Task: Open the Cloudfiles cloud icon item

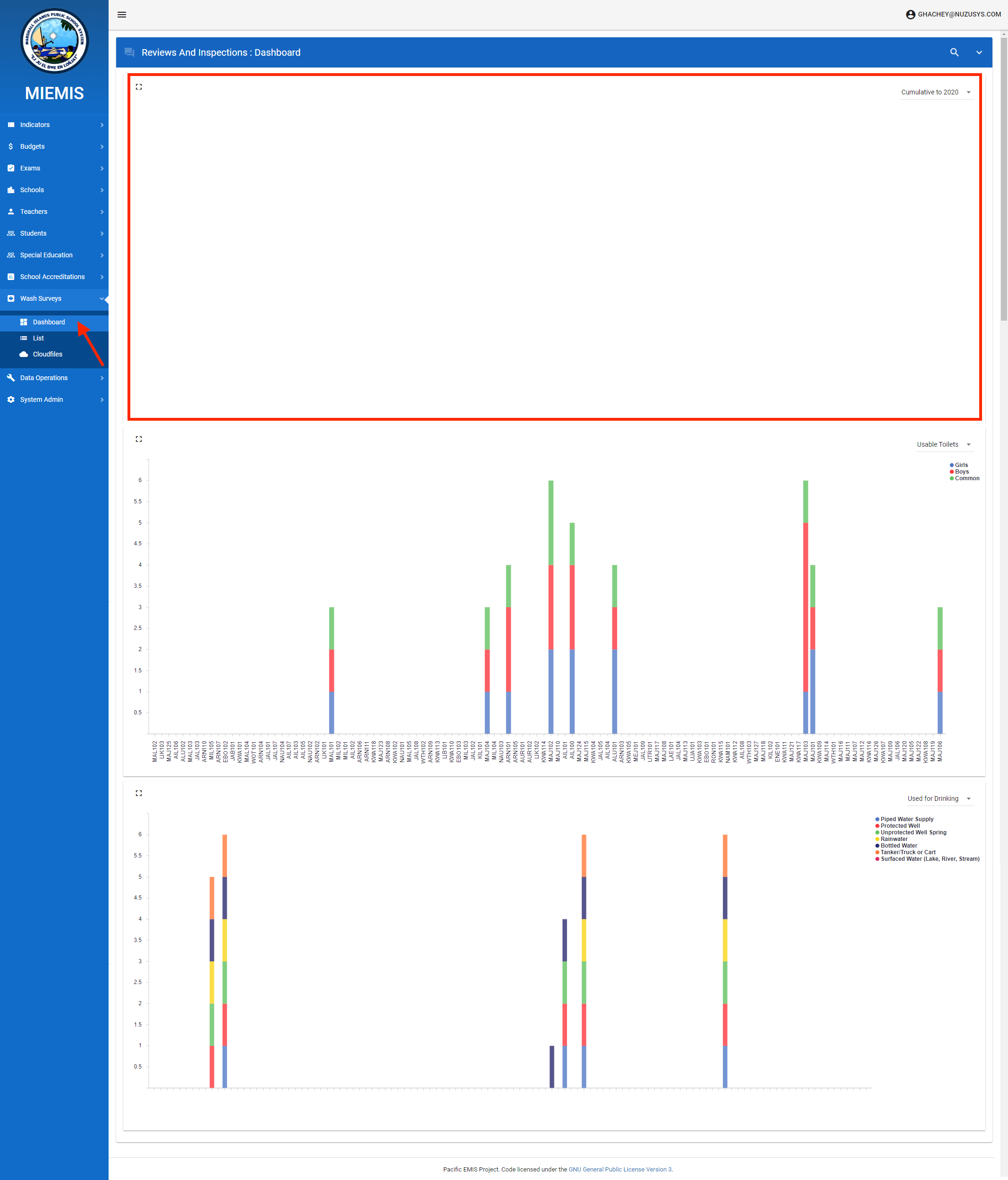Action: click(24, 354)
